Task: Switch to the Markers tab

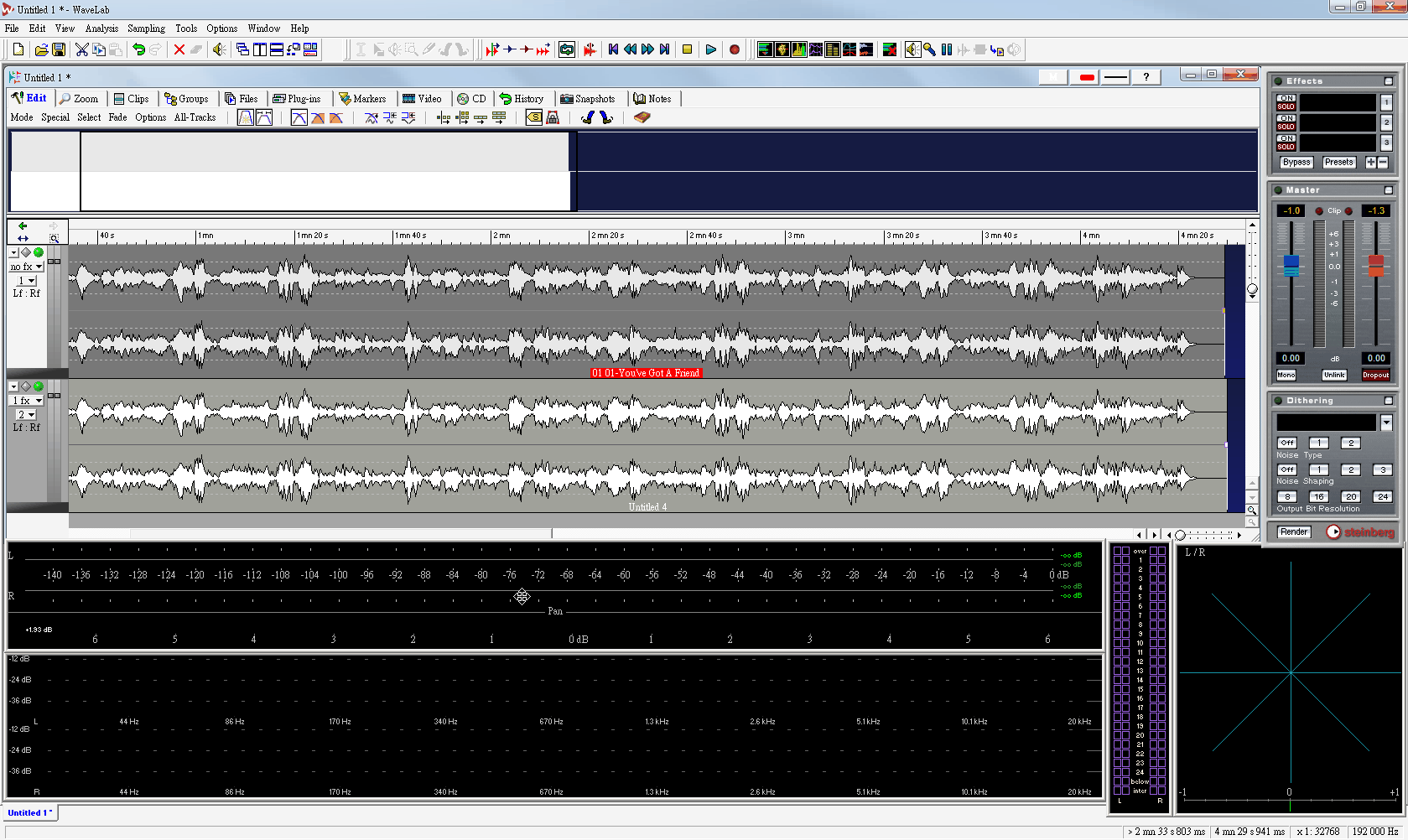Action: pyautogui.click(x=362, y=99)
